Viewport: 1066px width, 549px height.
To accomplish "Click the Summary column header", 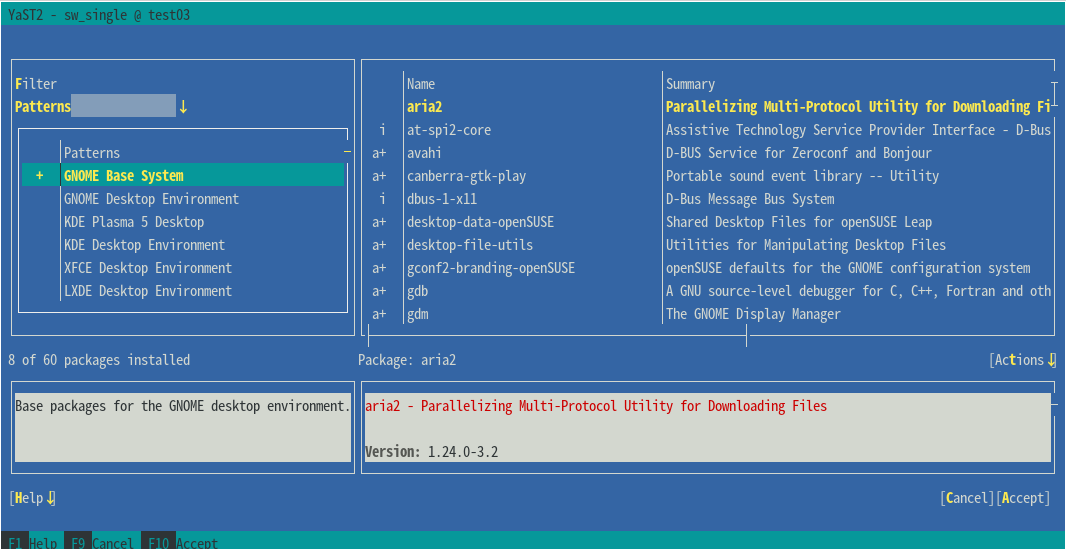I will pyautogui.click(x=690, y=84).
